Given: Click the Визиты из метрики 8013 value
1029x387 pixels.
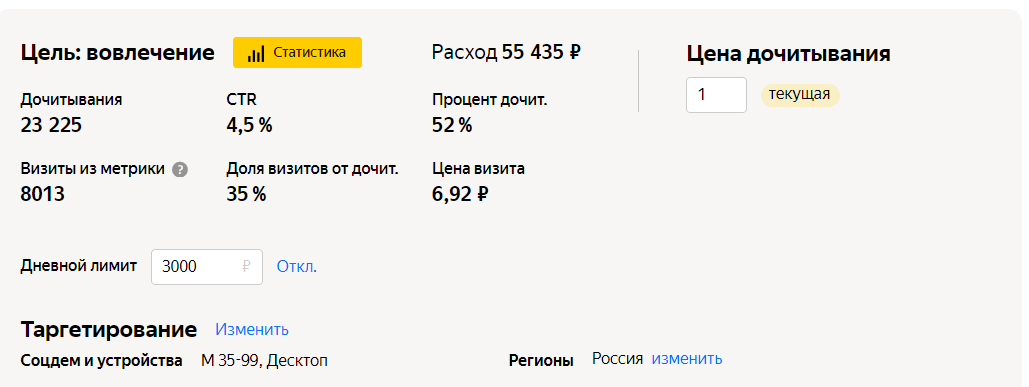Looking at the screenshot, I should (43, 194).
